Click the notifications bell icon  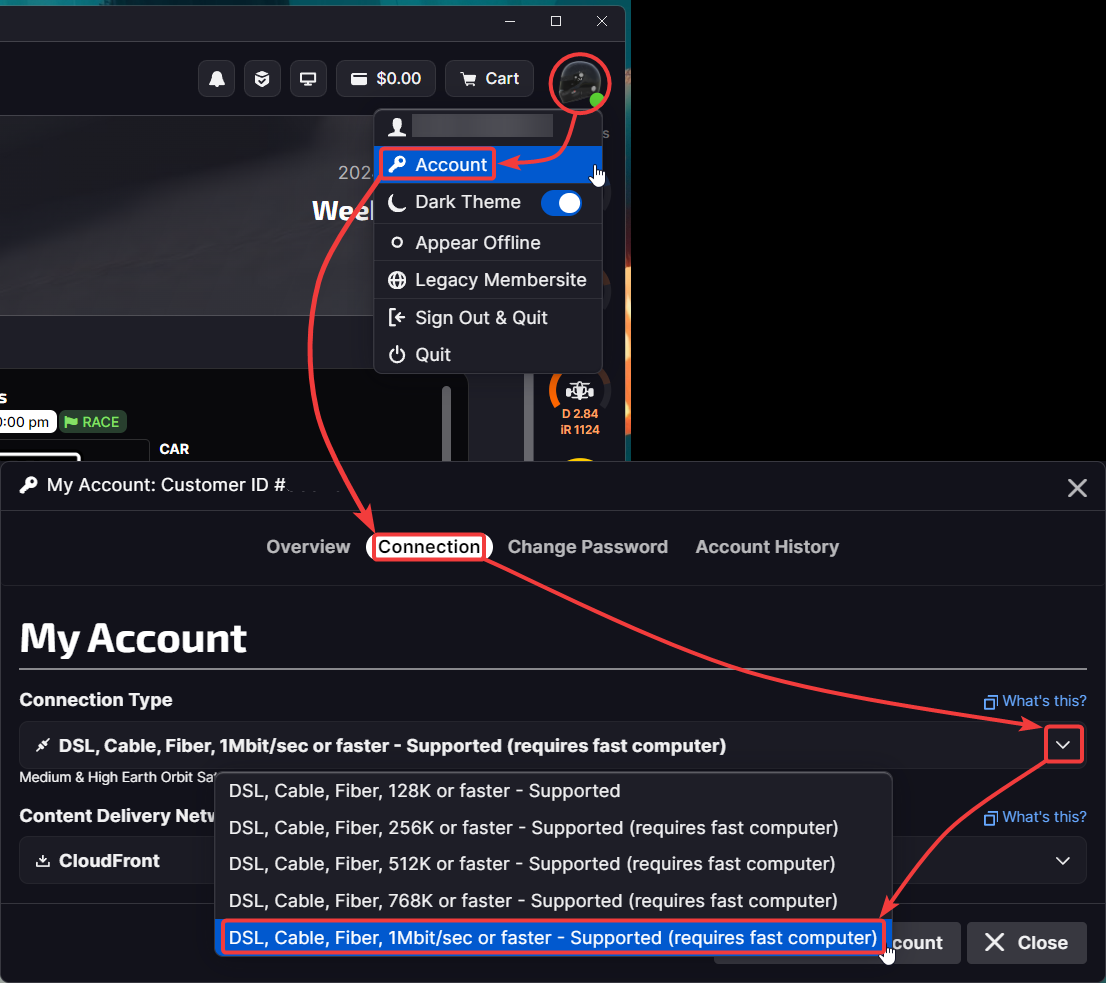217,79
